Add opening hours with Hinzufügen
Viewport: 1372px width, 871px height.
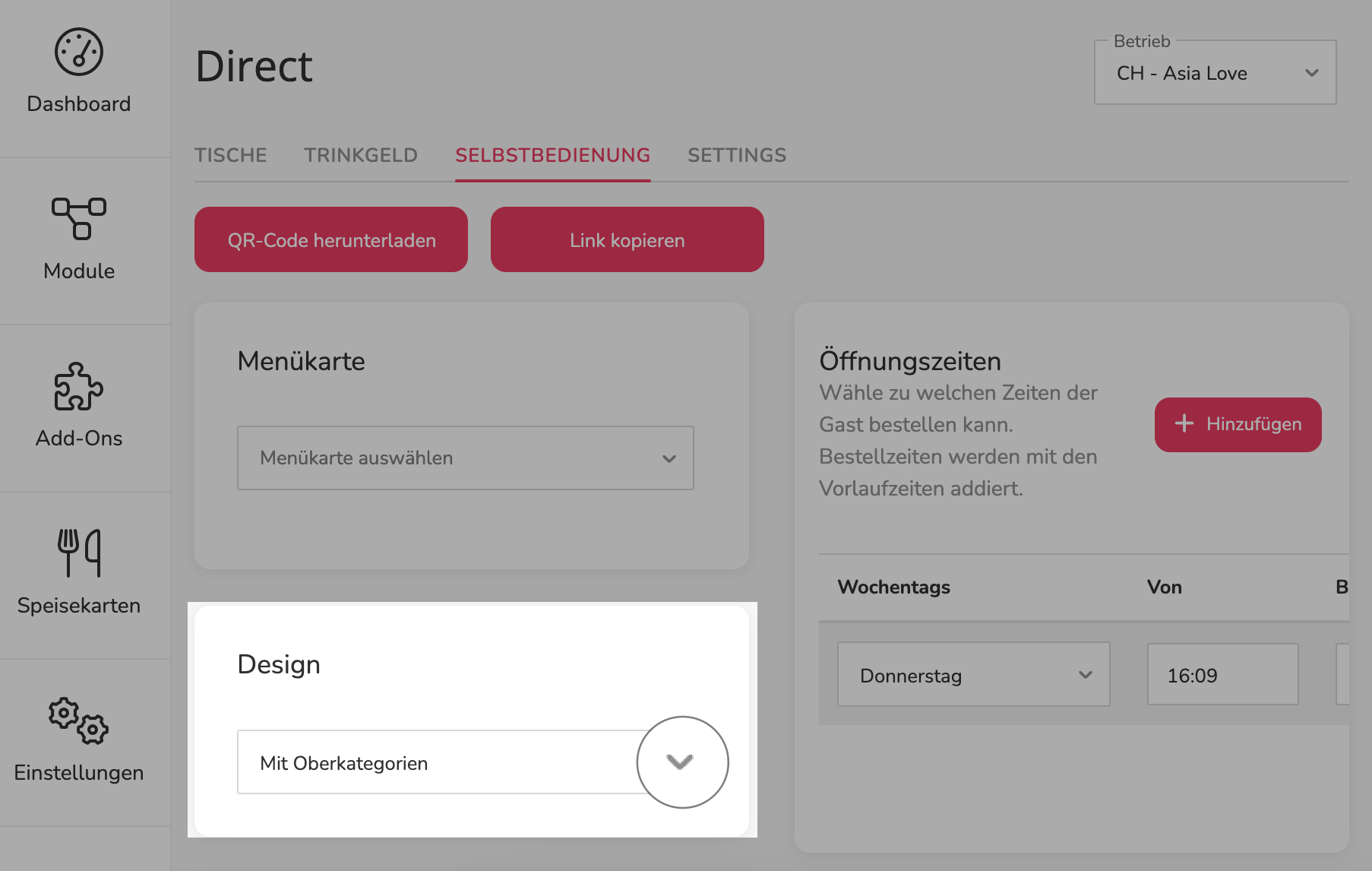point(1238,424)
